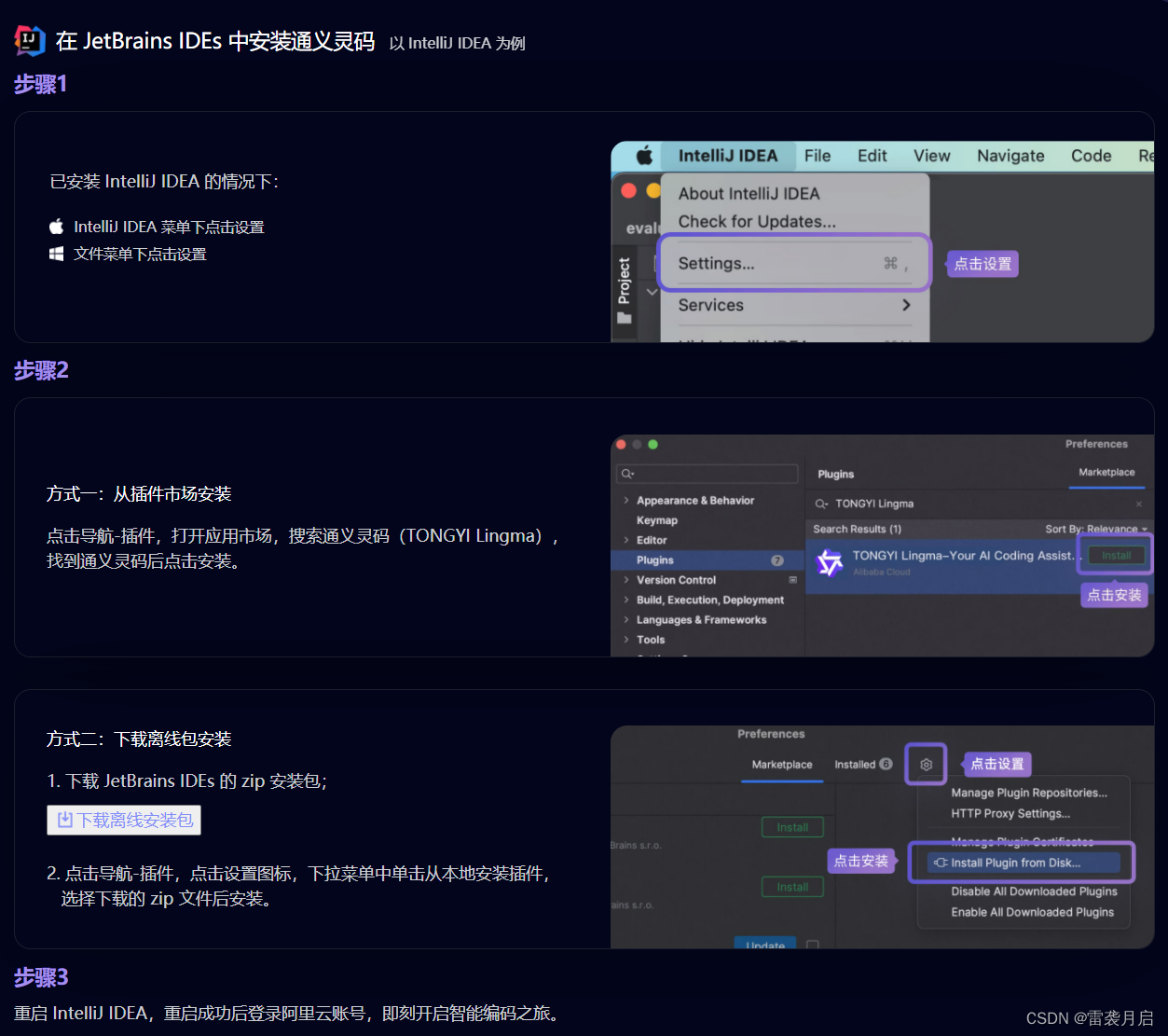Viewport: 1168px width, 1036px height.
Task: Click the 下载离线安装包 download button
Action: coord(124,820)
